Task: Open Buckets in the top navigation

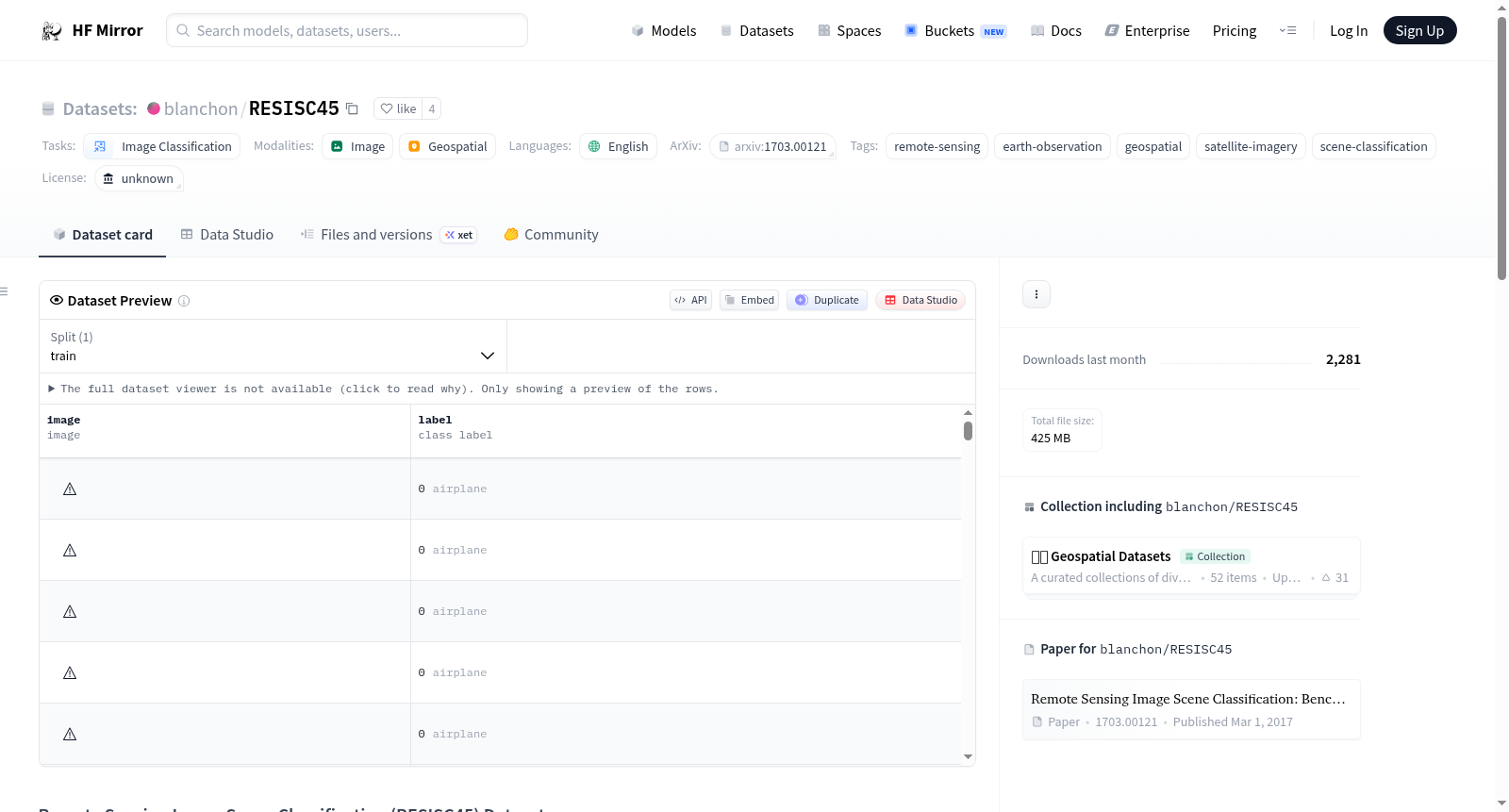Action: (x=955, y=31)
